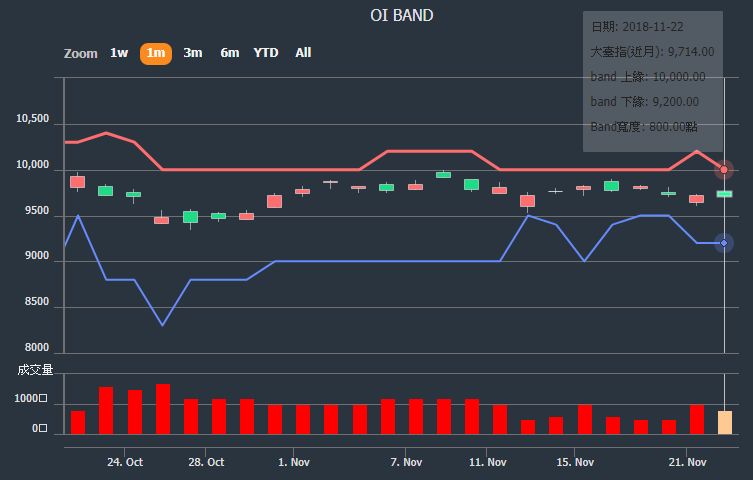
Task: Click the 24. Oct date label
Action: tap(125, 462)
